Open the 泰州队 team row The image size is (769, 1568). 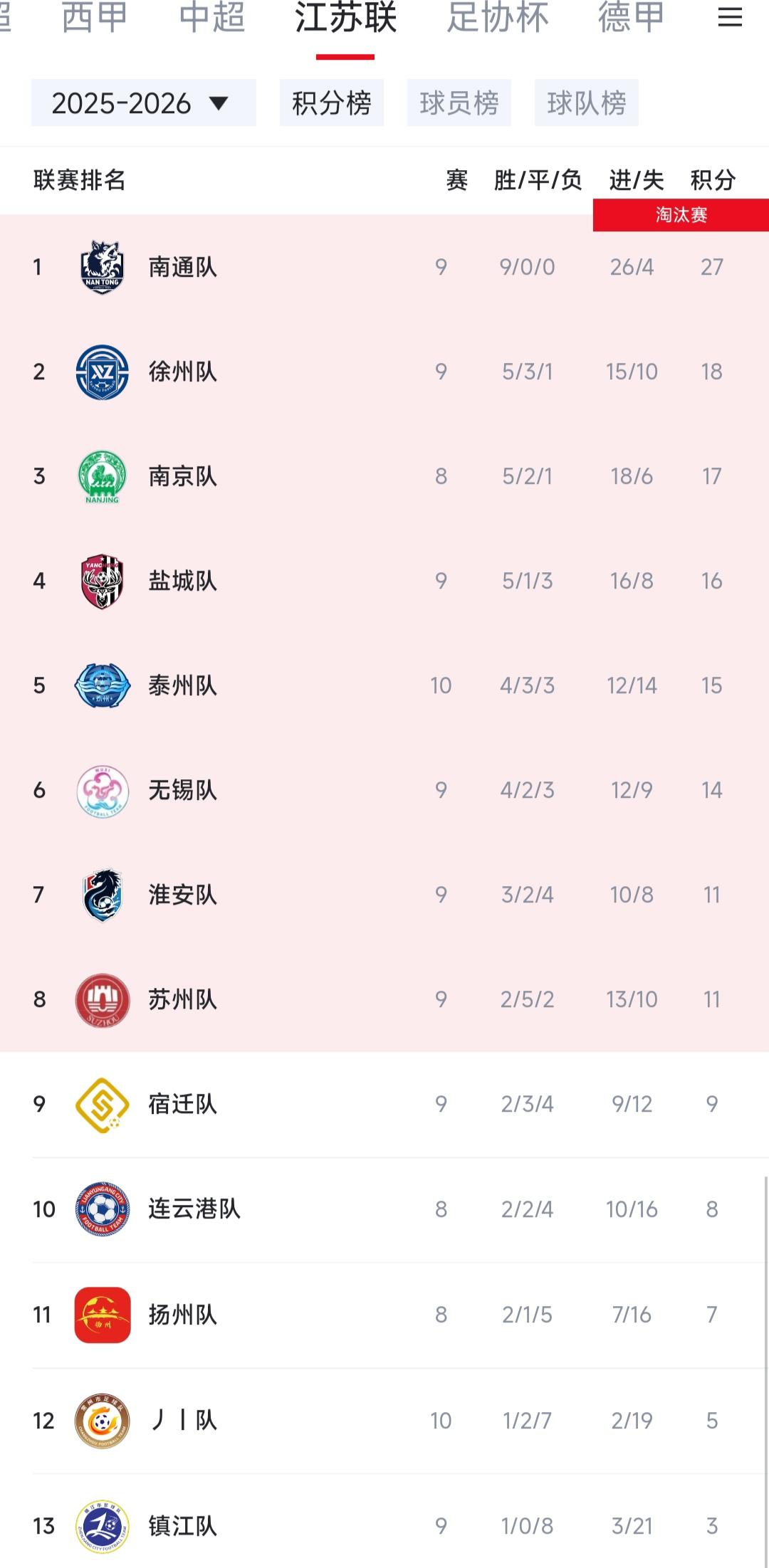384,685
